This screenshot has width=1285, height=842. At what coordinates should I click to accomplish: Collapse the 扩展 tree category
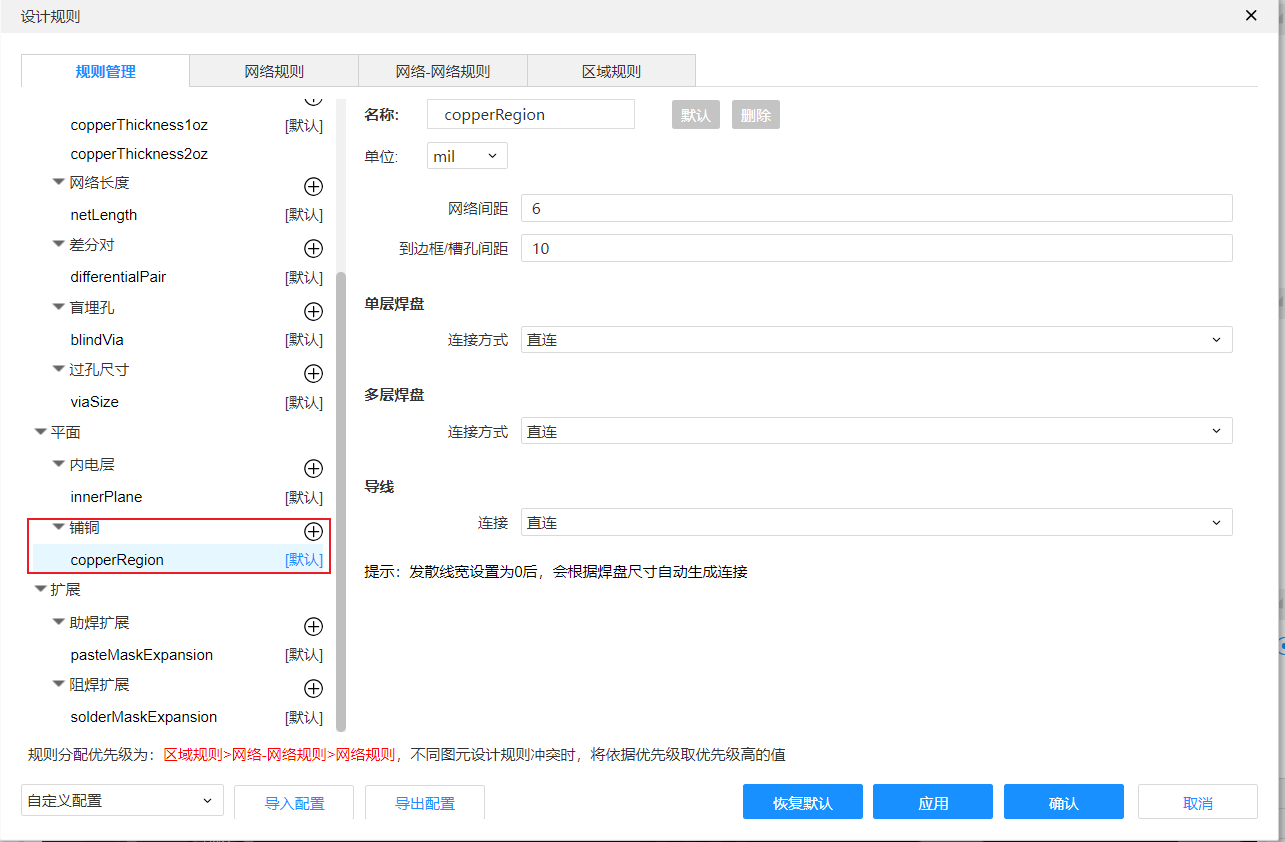(41, 590)
